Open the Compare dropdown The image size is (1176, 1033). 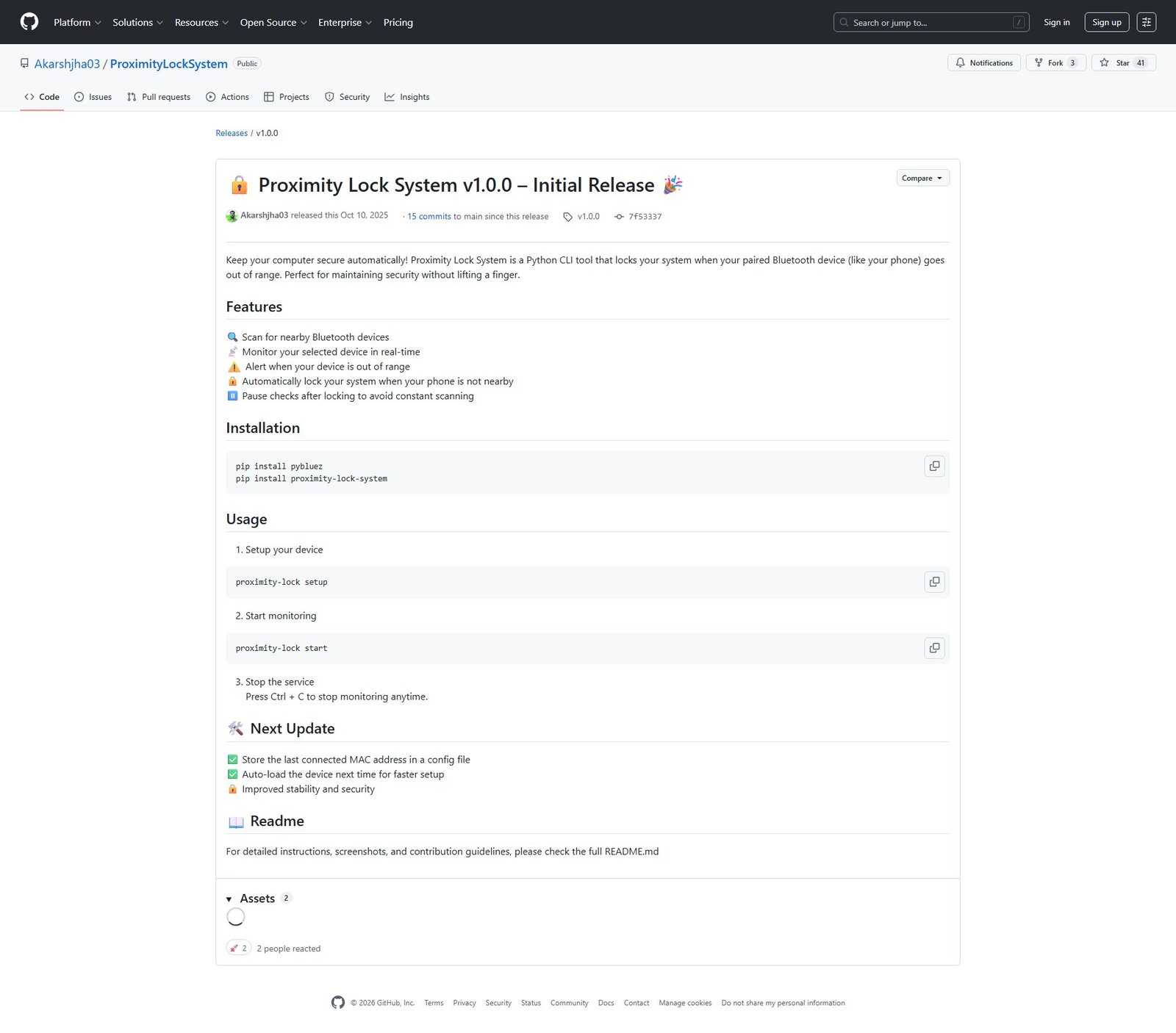(922, 179)
